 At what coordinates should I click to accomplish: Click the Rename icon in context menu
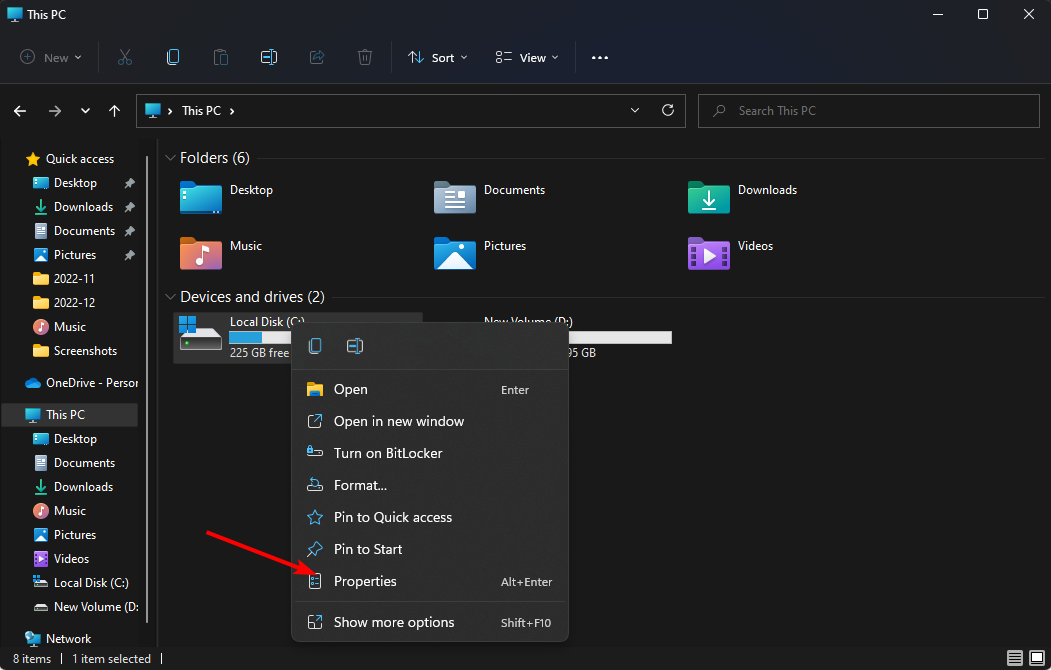[355, 346]
